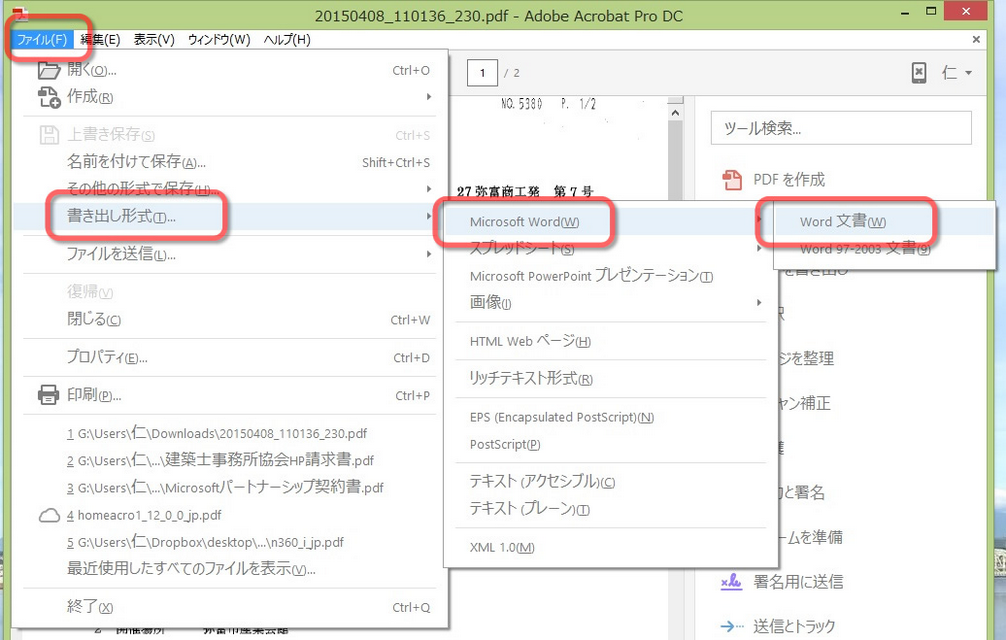Screen dimensions: 1006x640
Task: Click the cloud icon beside homeacro1_12_0_0_jp.pdf
Action: (49, 516)
